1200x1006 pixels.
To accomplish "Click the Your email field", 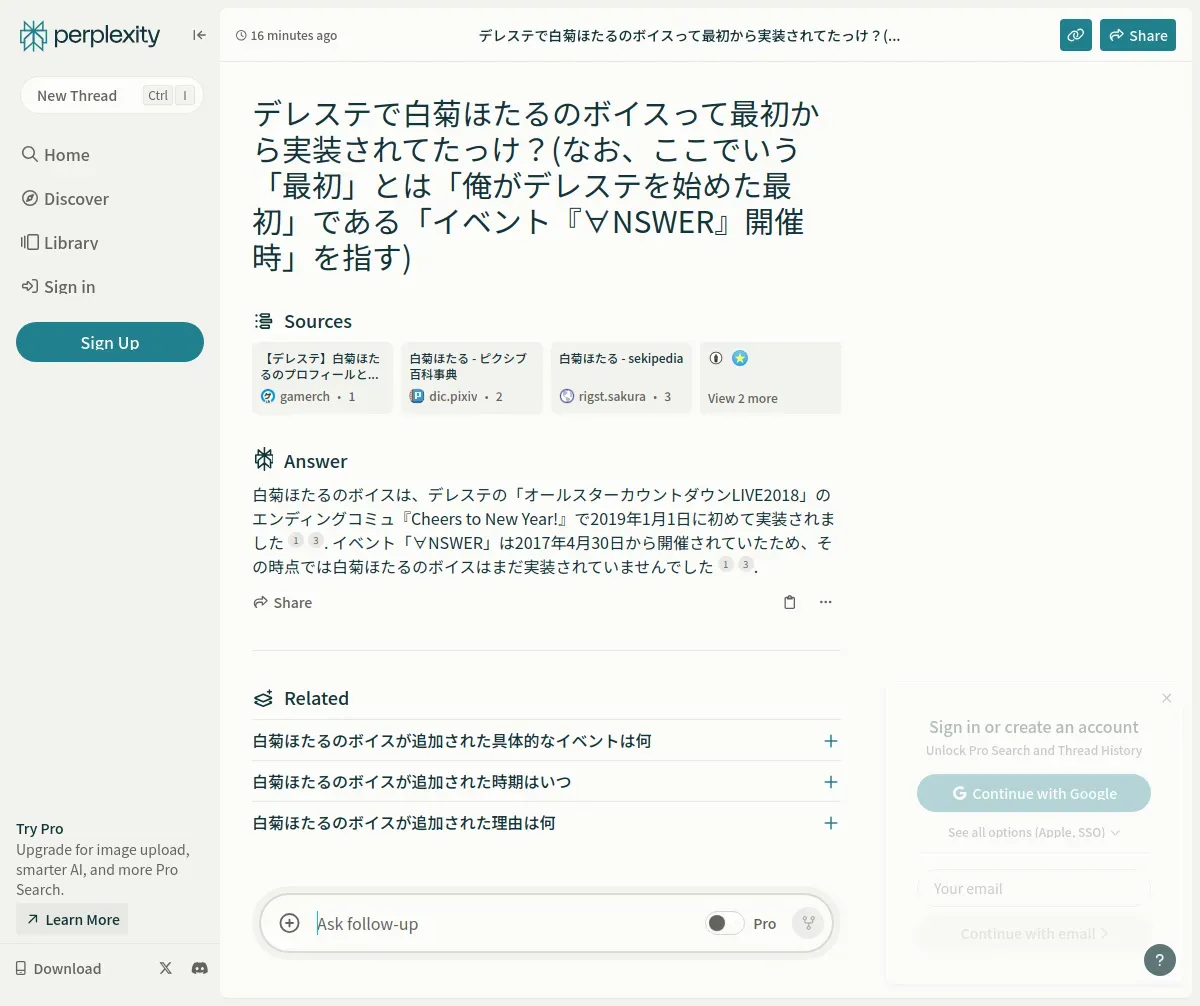I will (1034, 888).
